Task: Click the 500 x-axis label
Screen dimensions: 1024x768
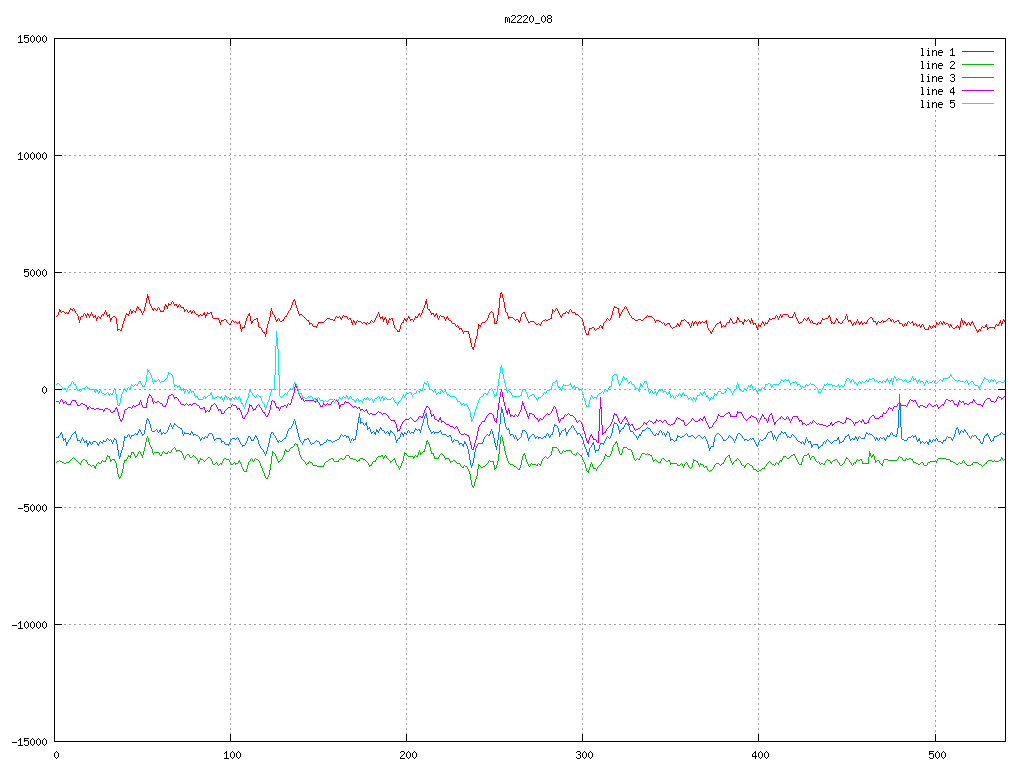Action: [x=937, y=756]
